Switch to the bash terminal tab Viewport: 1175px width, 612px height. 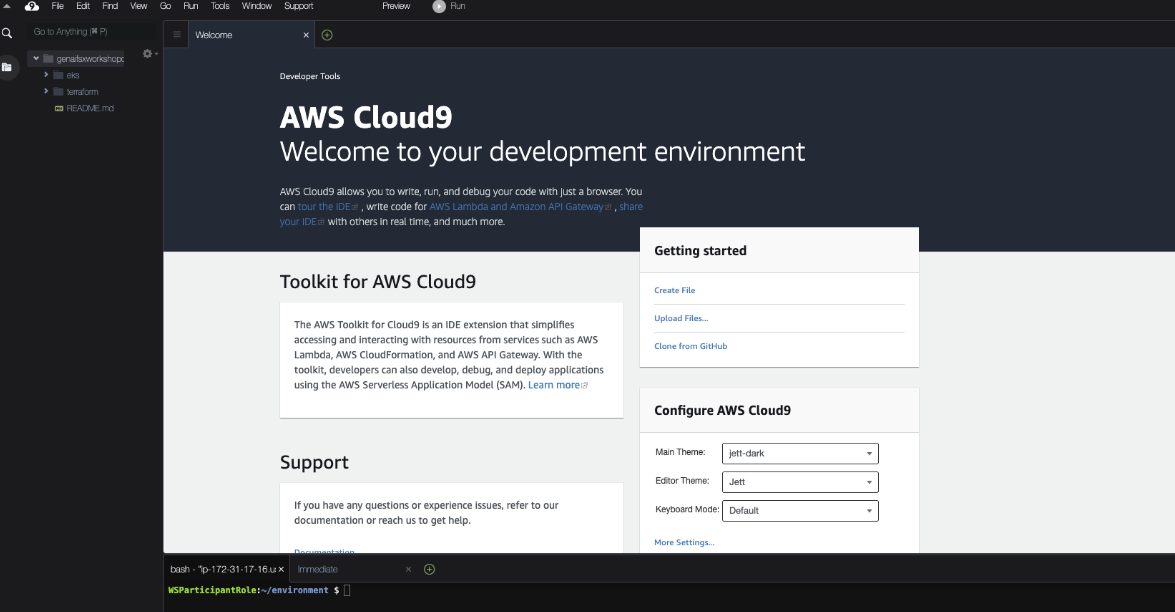(223, 569)
